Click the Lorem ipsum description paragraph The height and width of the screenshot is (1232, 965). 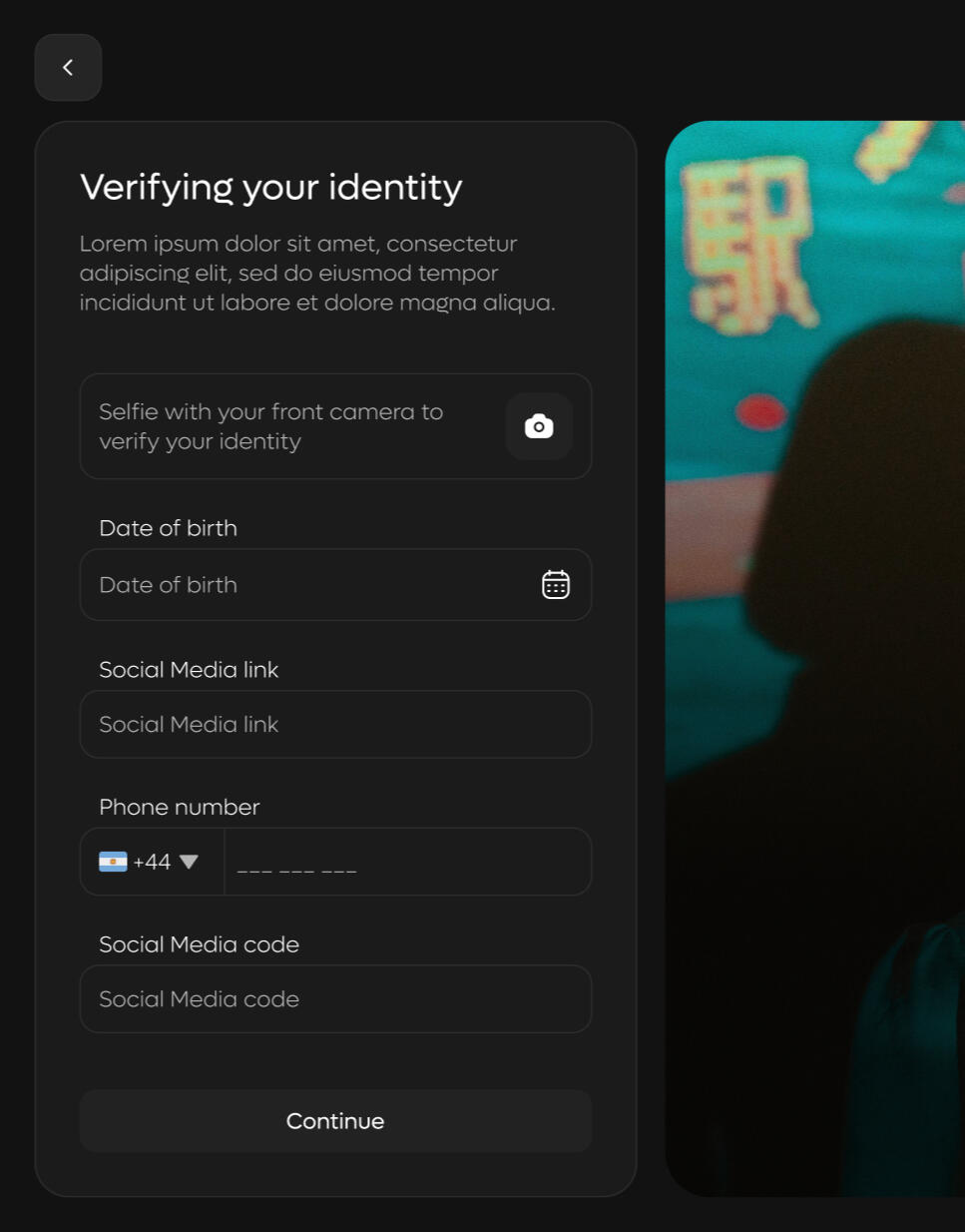(317, 273)
